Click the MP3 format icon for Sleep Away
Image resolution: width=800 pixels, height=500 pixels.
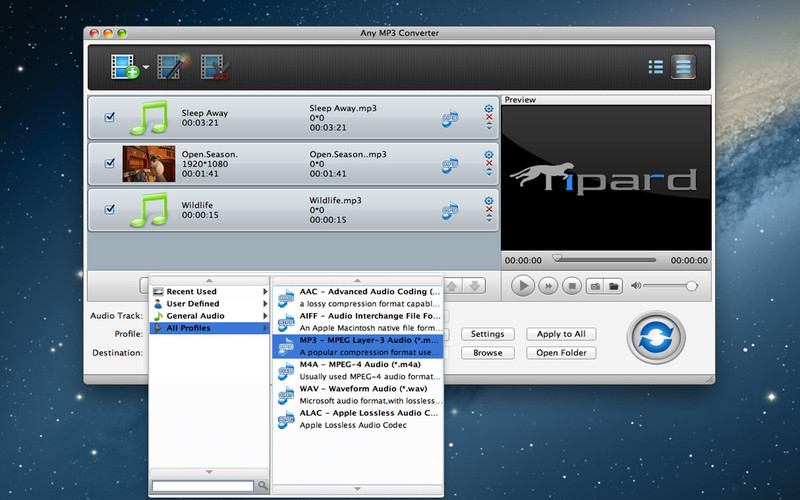click(x=449, y=118)
